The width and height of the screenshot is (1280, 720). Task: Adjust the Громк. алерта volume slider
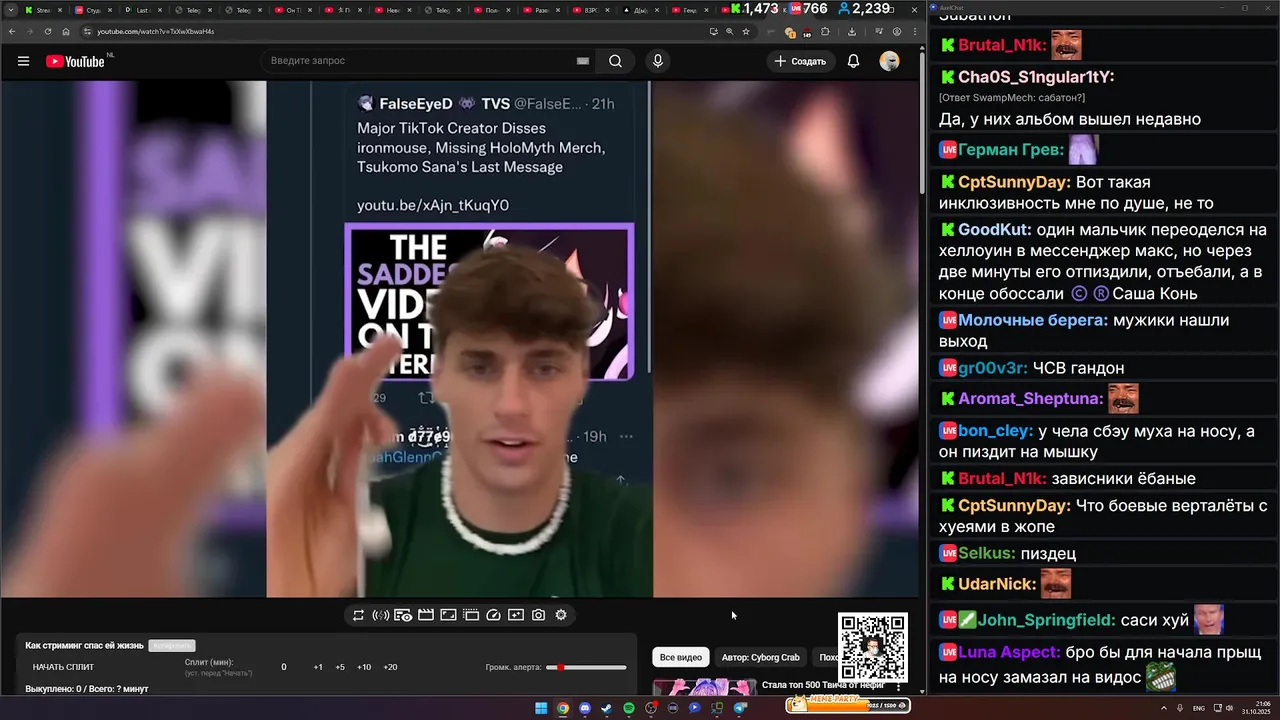coord(586,667)
